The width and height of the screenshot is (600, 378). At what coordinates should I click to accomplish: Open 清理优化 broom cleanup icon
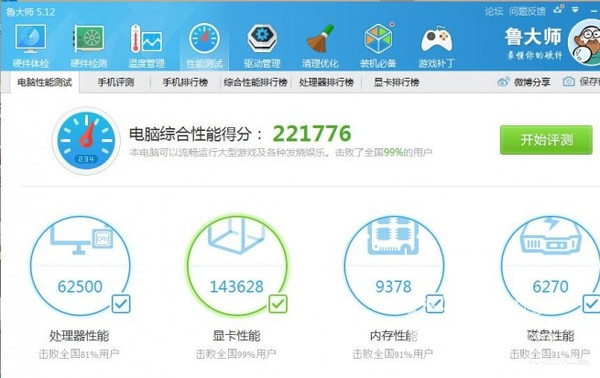pos(320,39)
